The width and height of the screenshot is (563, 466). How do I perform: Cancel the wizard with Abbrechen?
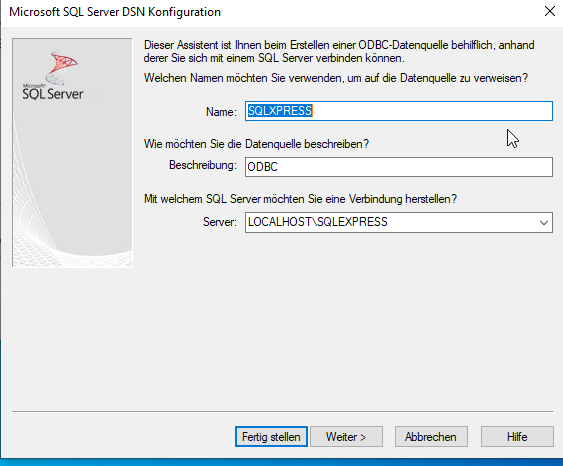pyautogui.click(x=431, y=437)
